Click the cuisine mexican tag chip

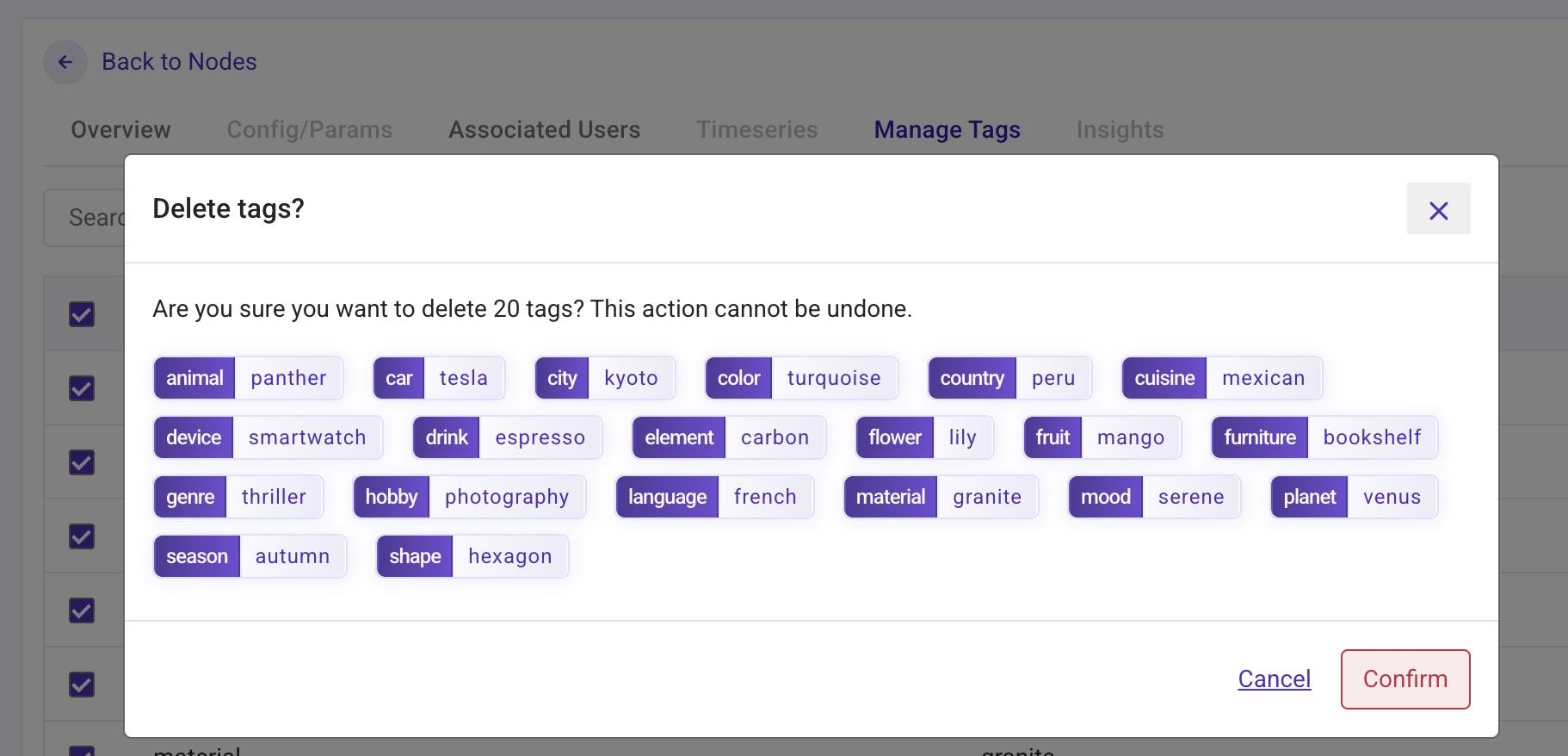[1221, 378]
